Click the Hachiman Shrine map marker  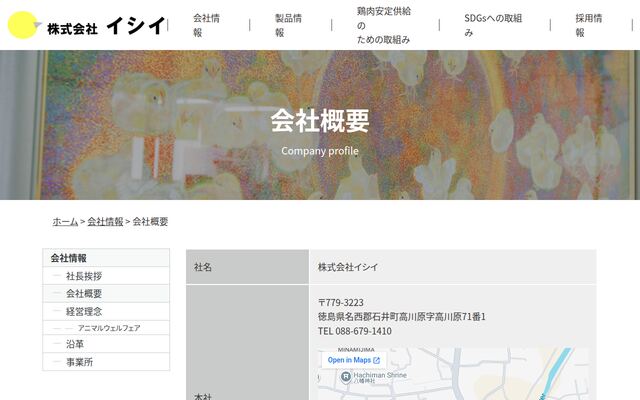[346, 376]
